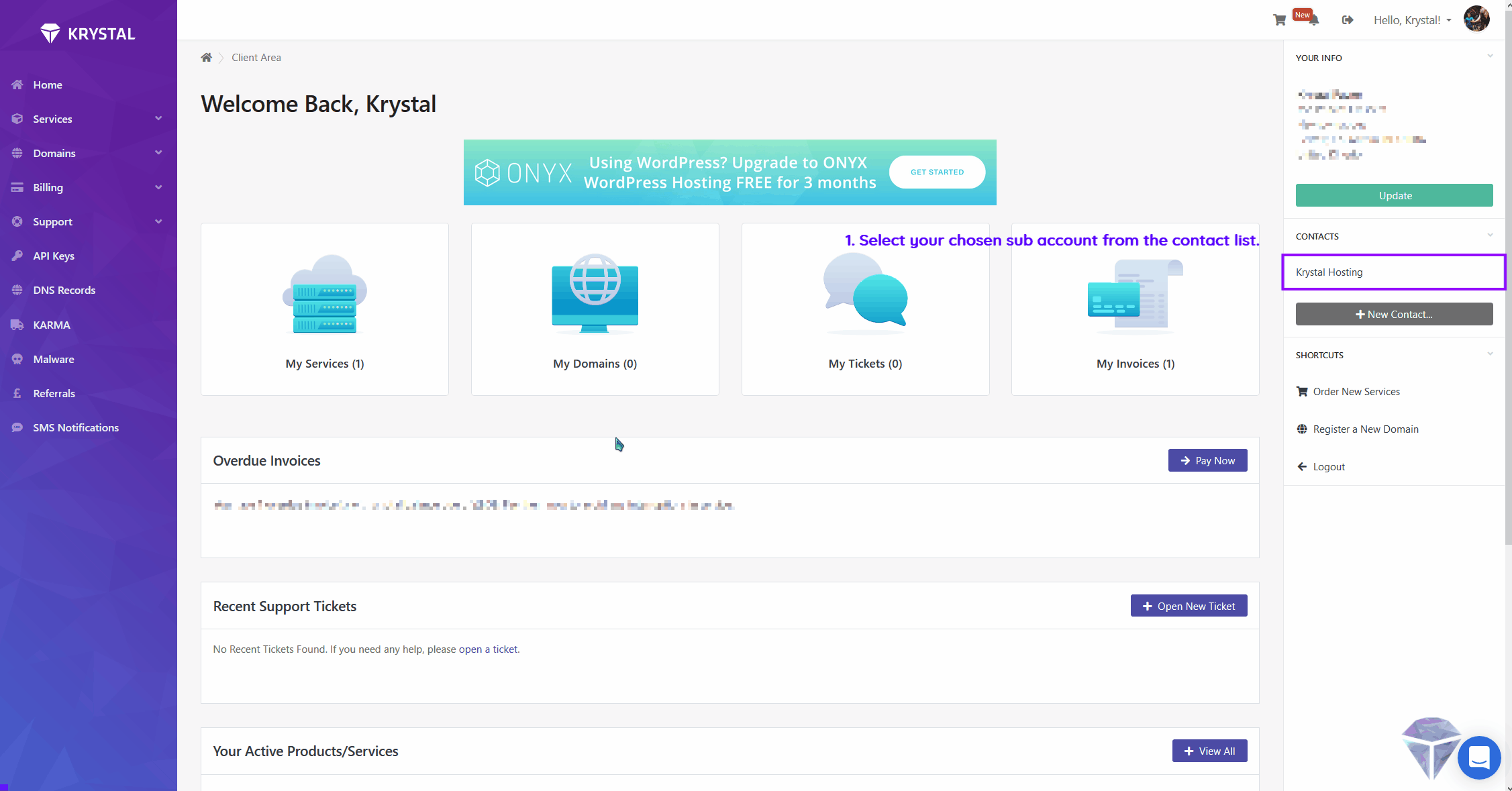
Task: Click the Billing card icon in sidebar
Action: point(17,187)
